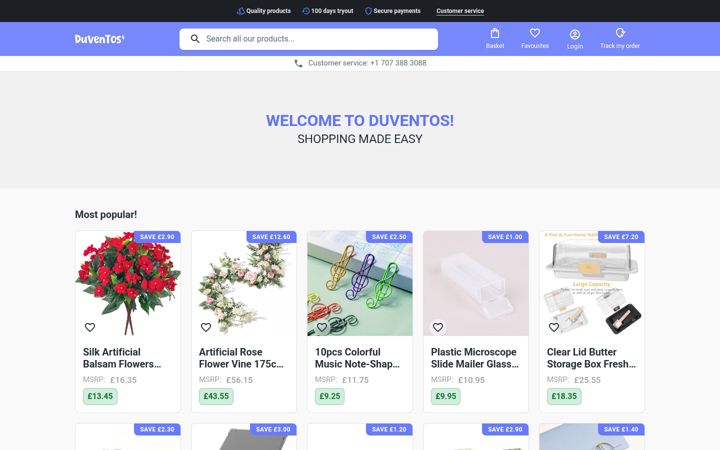Favourite the Silk Artificial Balsam Flowers heart
The height and width of the screenshot is (450, 720).
tap(90, 327)
